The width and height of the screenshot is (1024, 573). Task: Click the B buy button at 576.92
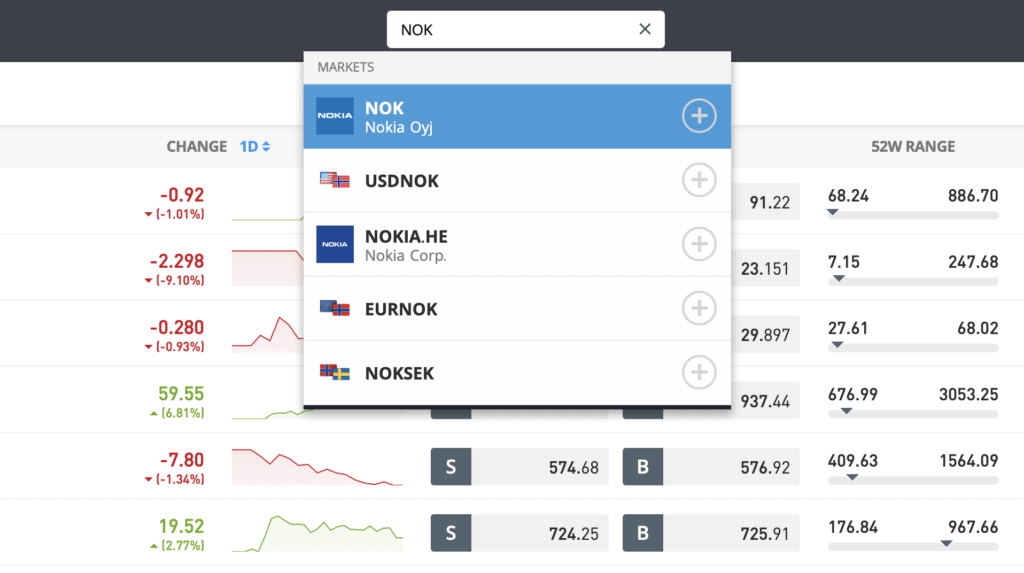(x=643, y=467)
